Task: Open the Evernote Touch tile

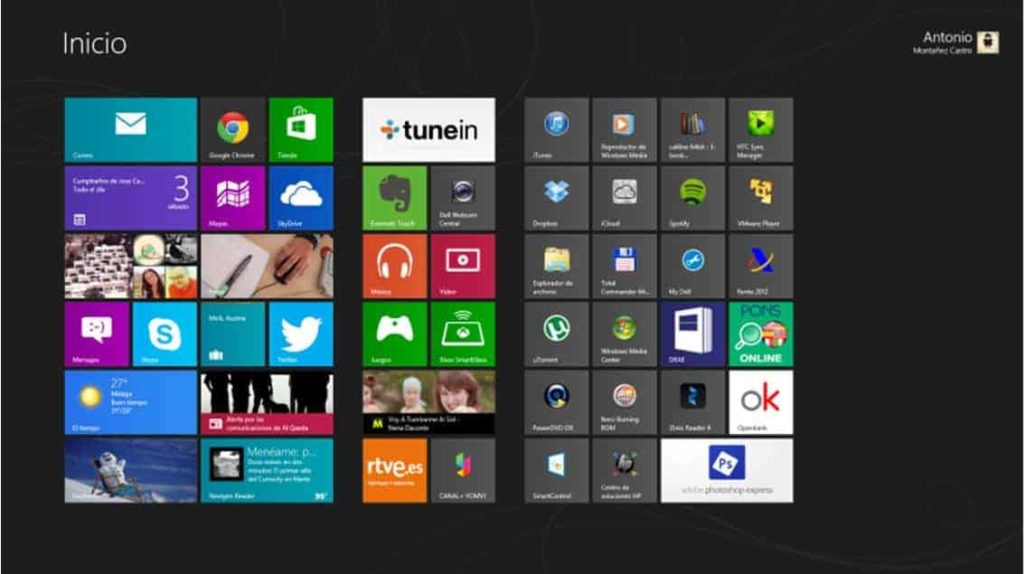Action: click(394, 197)
